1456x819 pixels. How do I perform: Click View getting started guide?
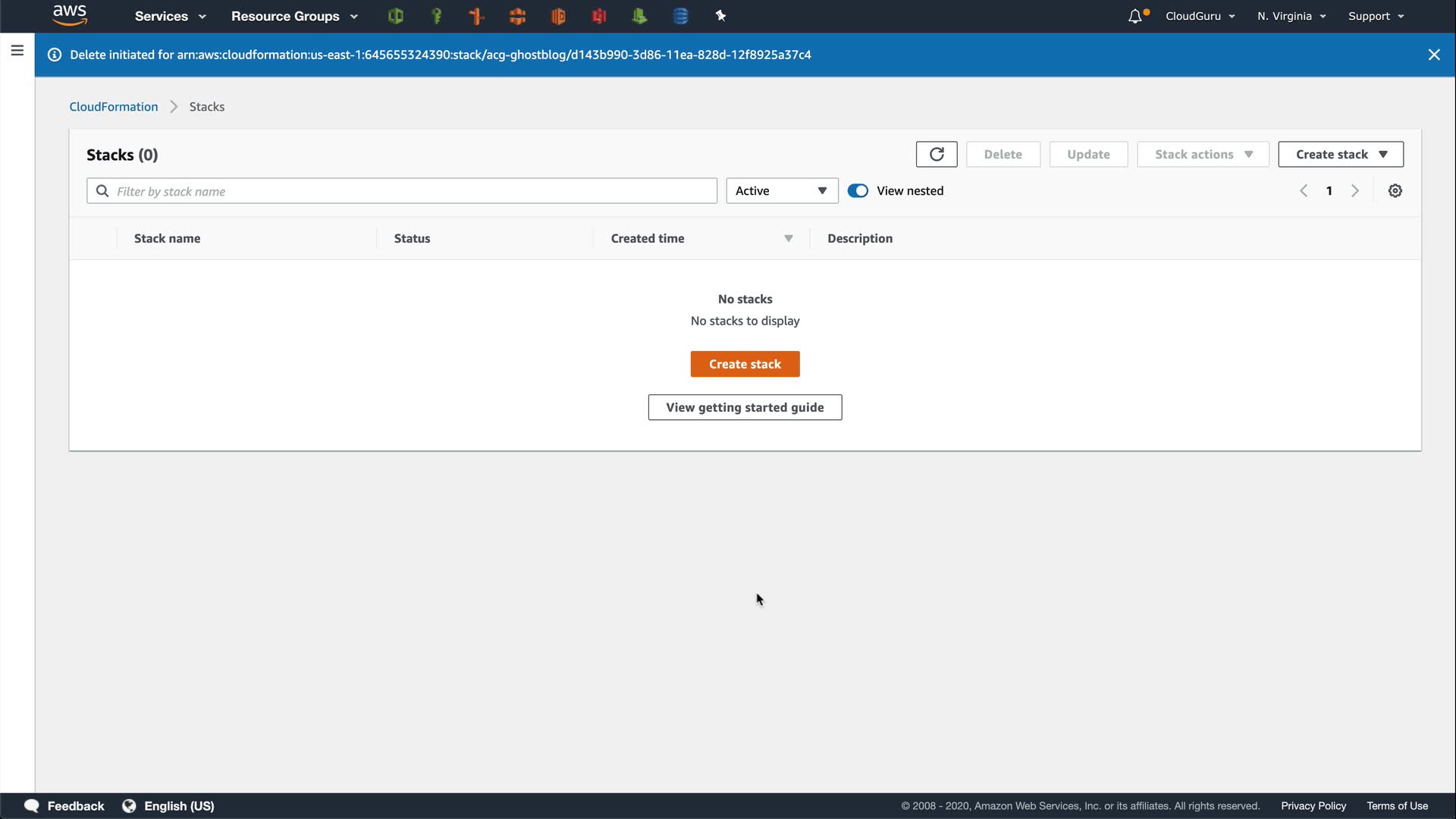pos(745,407)
